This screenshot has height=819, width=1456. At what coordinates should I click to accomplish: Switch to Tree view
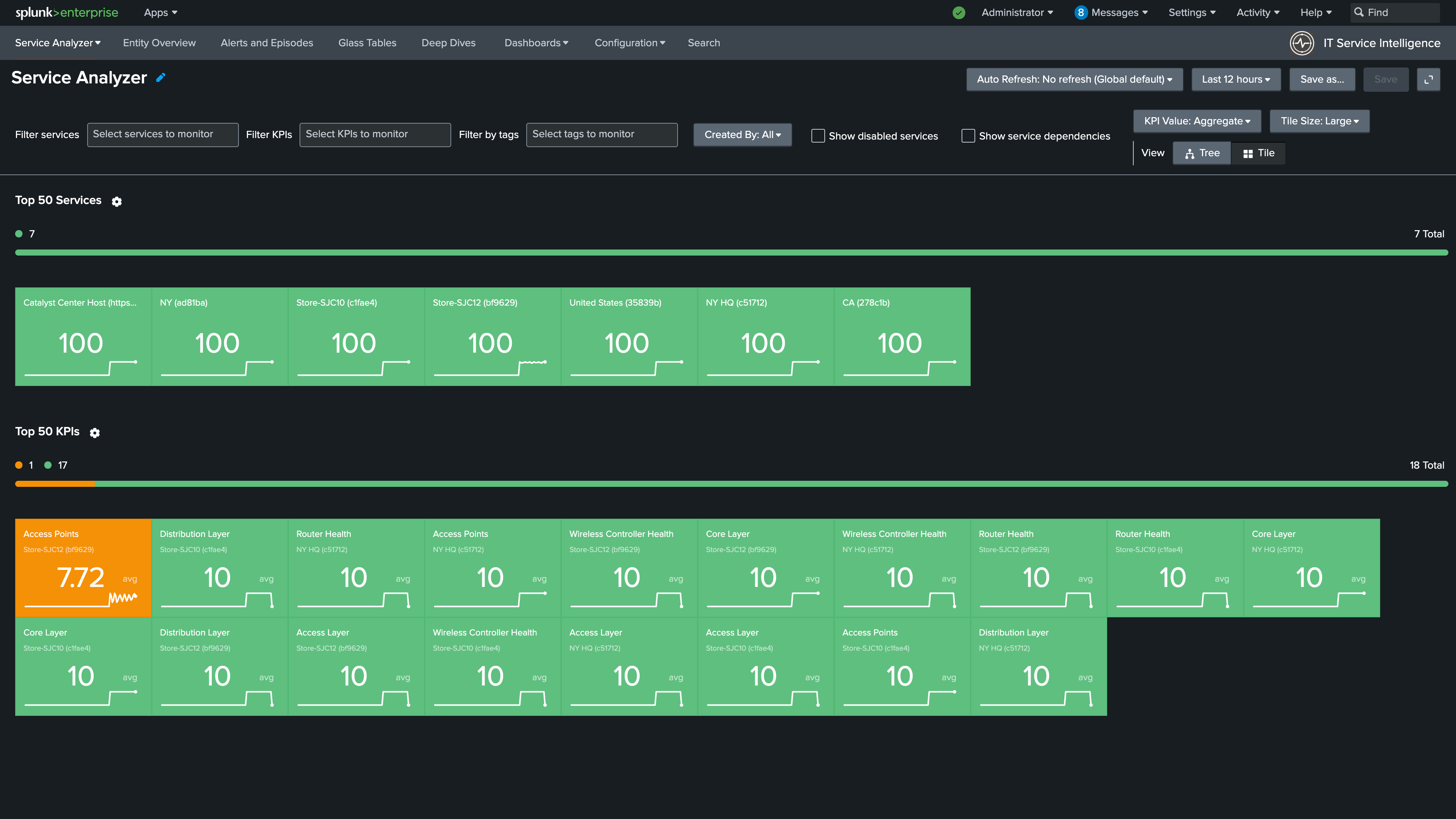click(1202, 153)
